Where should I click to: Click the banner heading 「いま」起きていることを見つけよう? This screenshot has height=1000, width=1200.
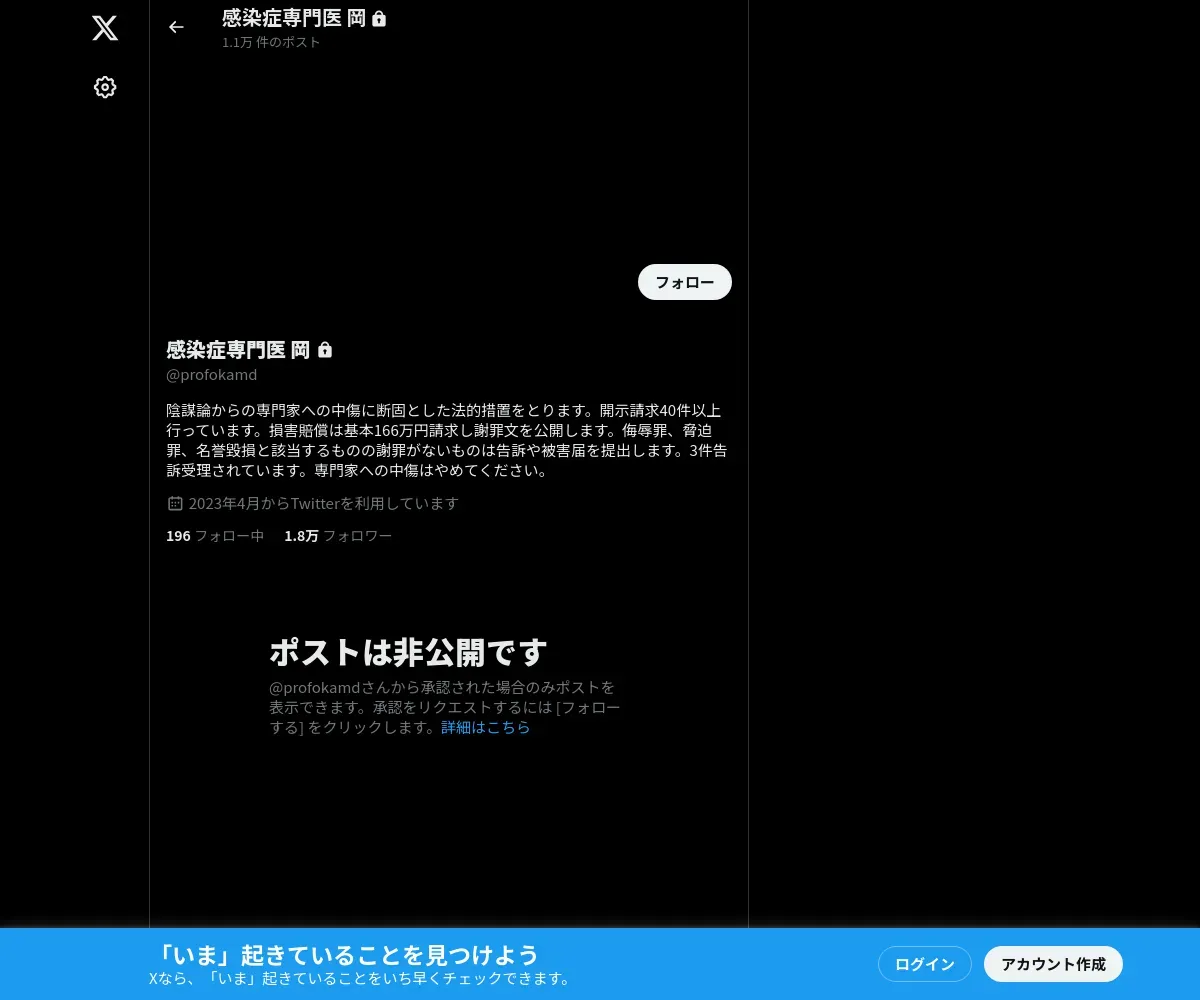347,954
